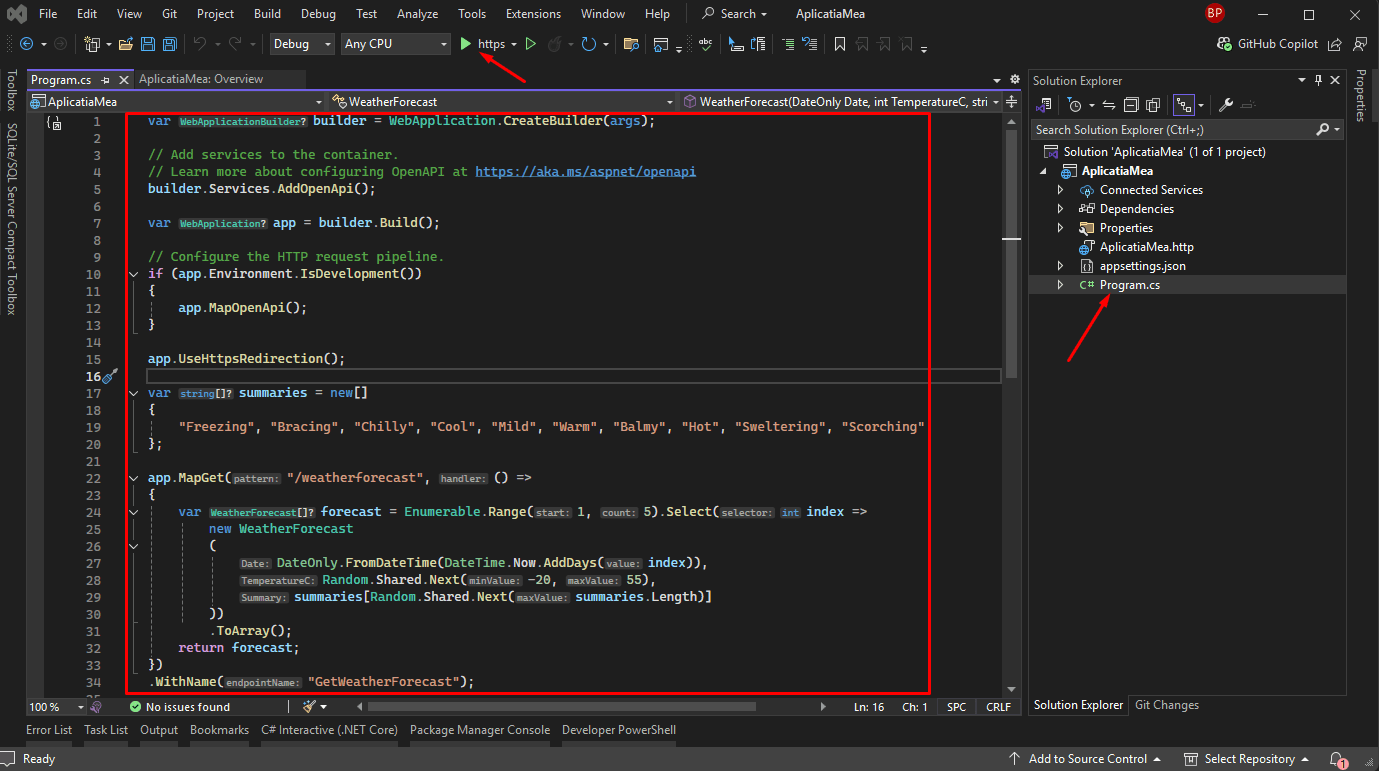Screen dimensions: 1379x771
Task: Open the File menu
Action: [48, 14]
